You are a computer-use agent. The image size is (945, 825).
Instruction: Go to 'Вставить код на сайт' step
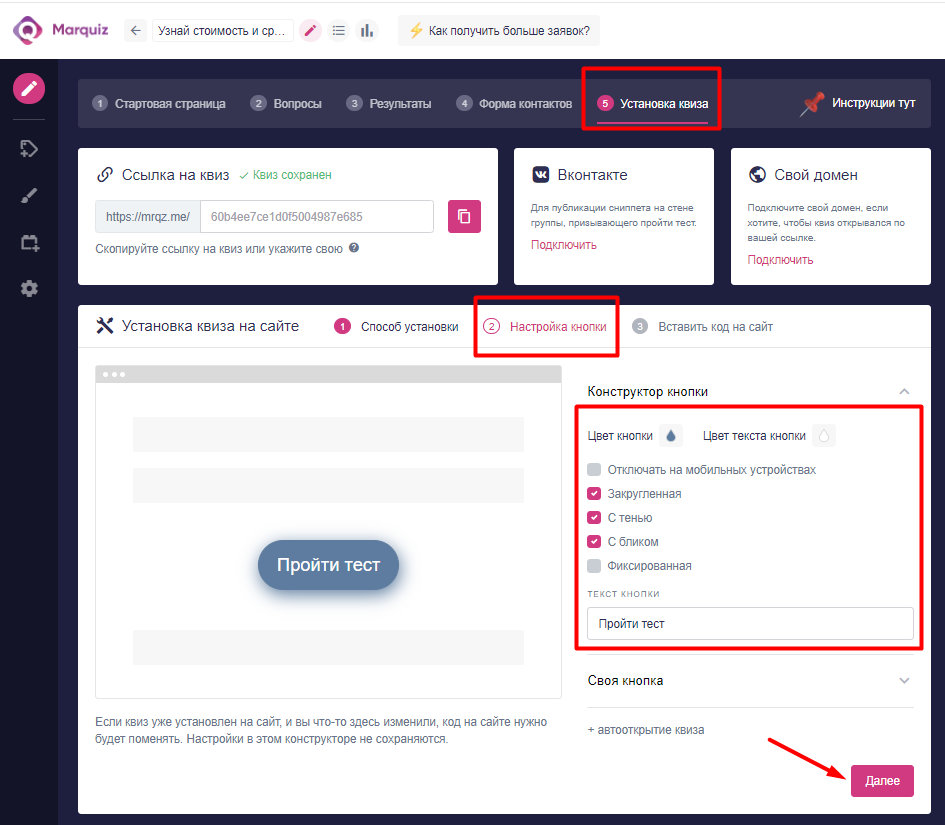pos(714,327)
